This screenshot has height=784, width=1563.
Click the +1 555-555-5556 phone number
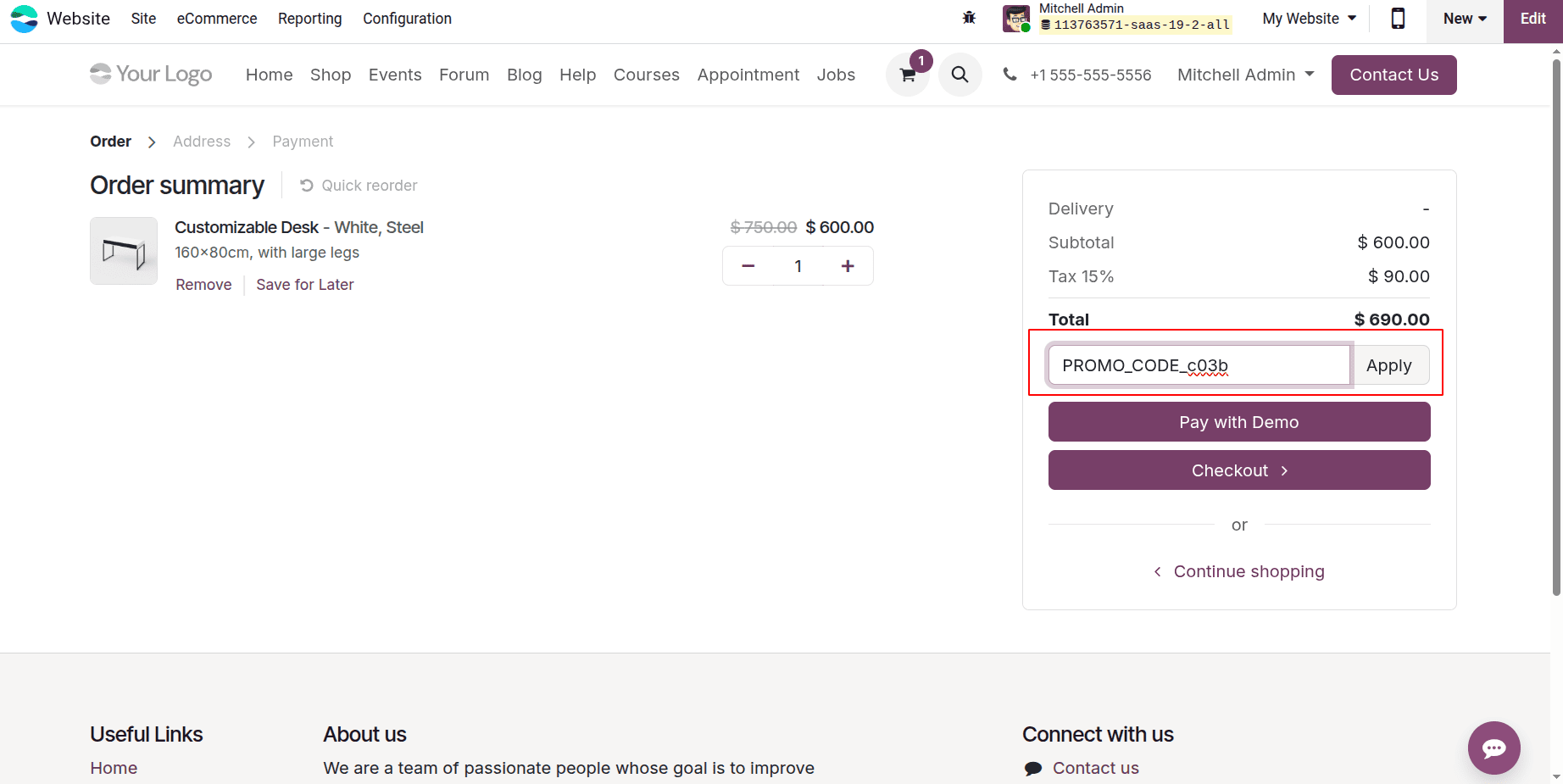pos(1091,75)
